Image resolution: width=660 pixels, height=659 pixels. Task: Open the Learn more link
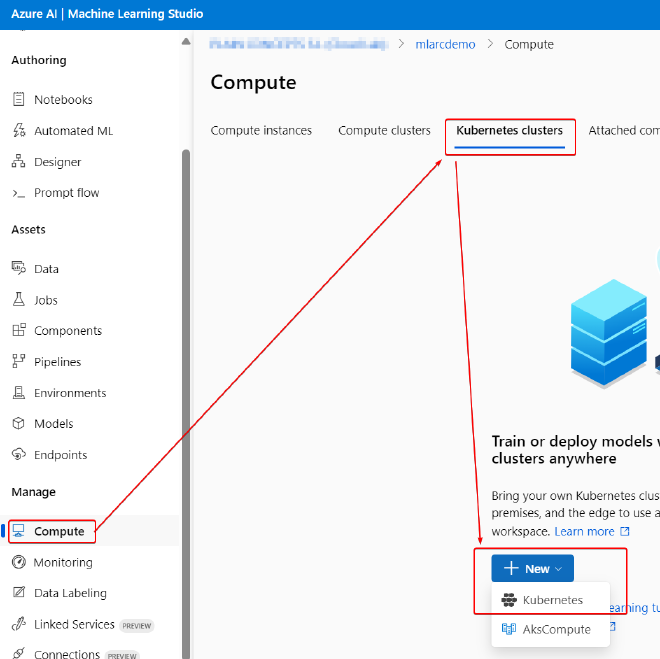(584, 531)
